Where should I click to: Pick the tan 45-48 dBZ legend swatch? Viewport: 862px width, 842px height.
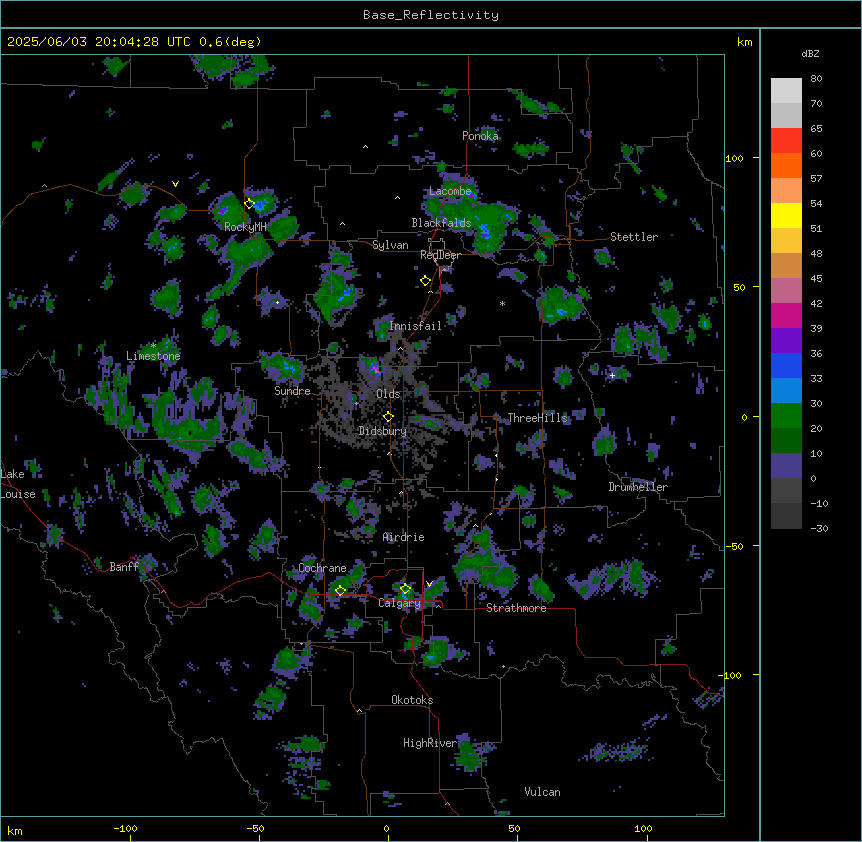coord(786,265)
